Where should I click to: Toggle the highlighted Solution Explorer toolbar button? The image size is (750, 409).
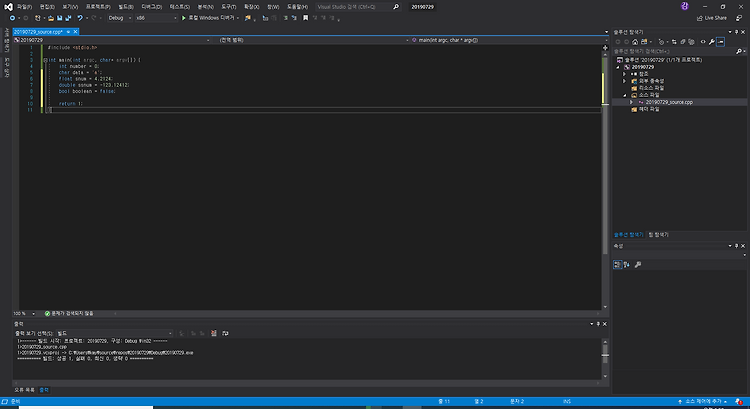[720, 42]
